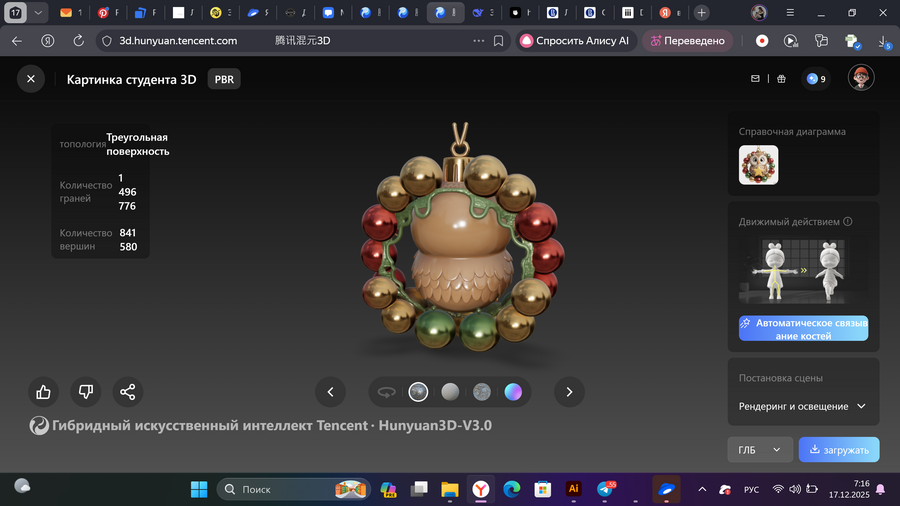Screen dimensions: 900x506
Task: Open the share model icon
Action: [127, 392]
